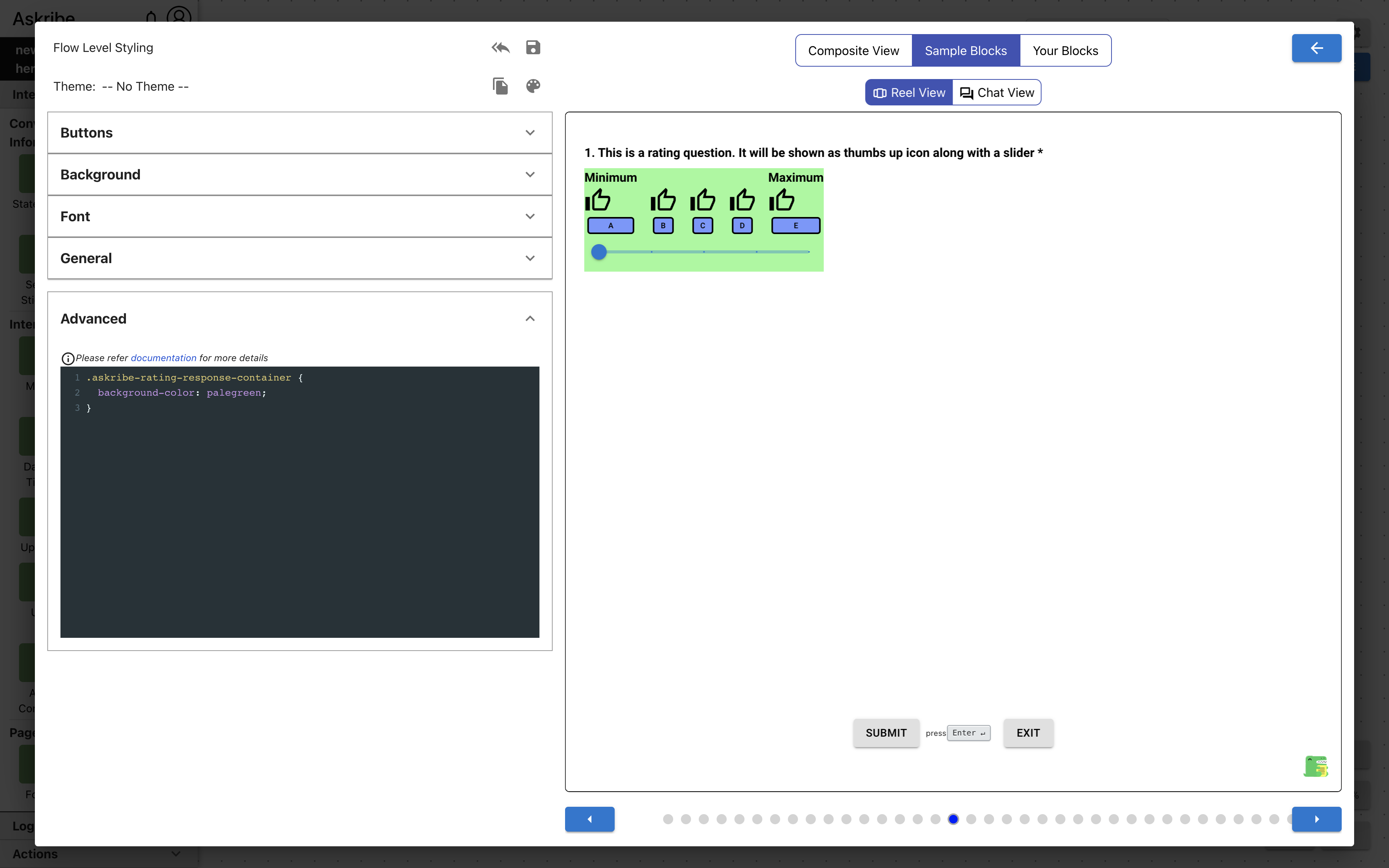This screenshot has width=1389, height=868.
Task: Select rating option A
Action: point(610,226)
